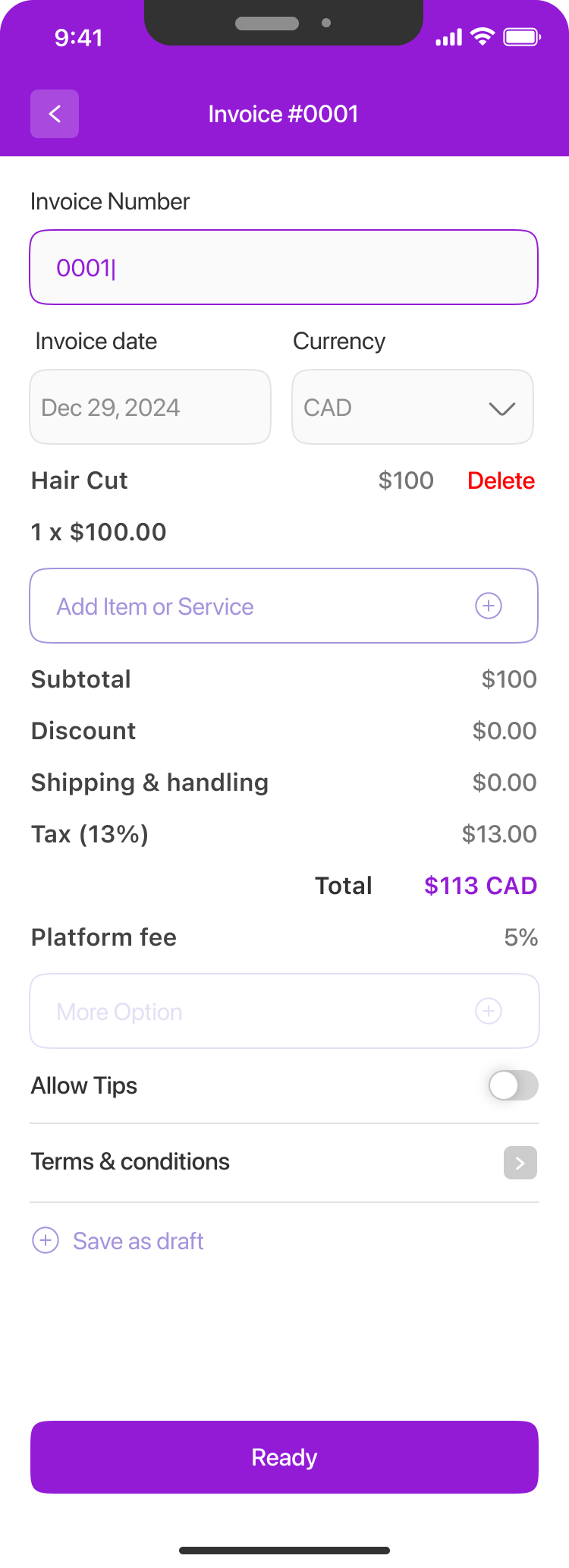
Task: Tap plus icon in Add Item field
Action: click(x=489, y=606)
